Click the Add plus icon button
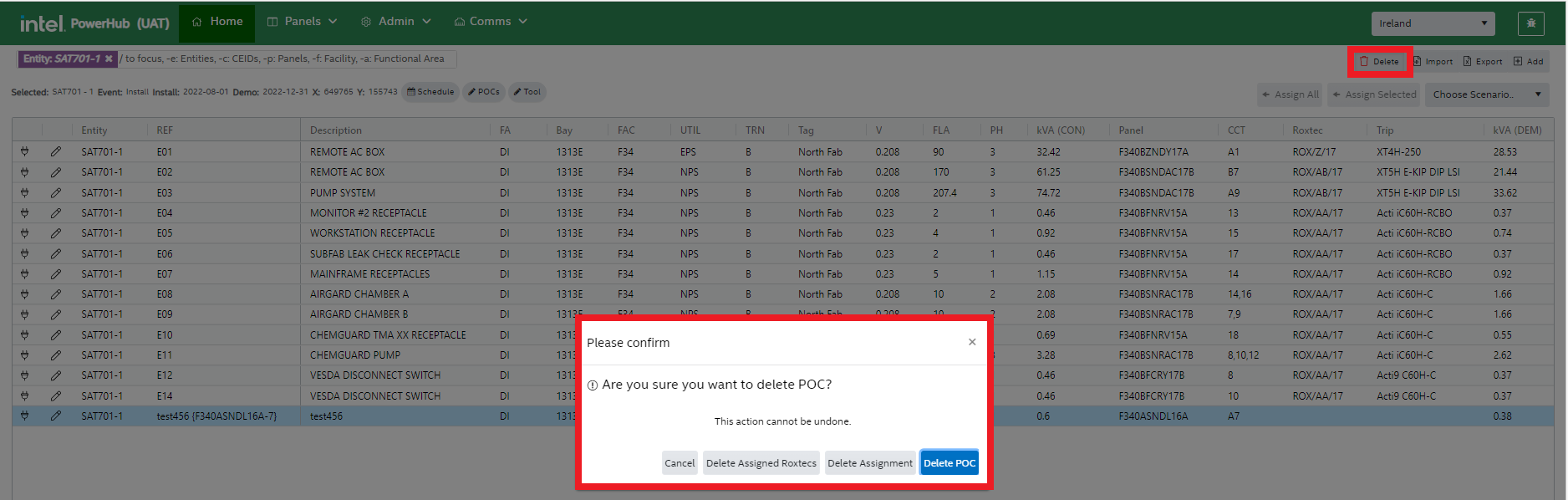Image resolution: width=1568 pixels, height=500 pixels. (1528, 61)
